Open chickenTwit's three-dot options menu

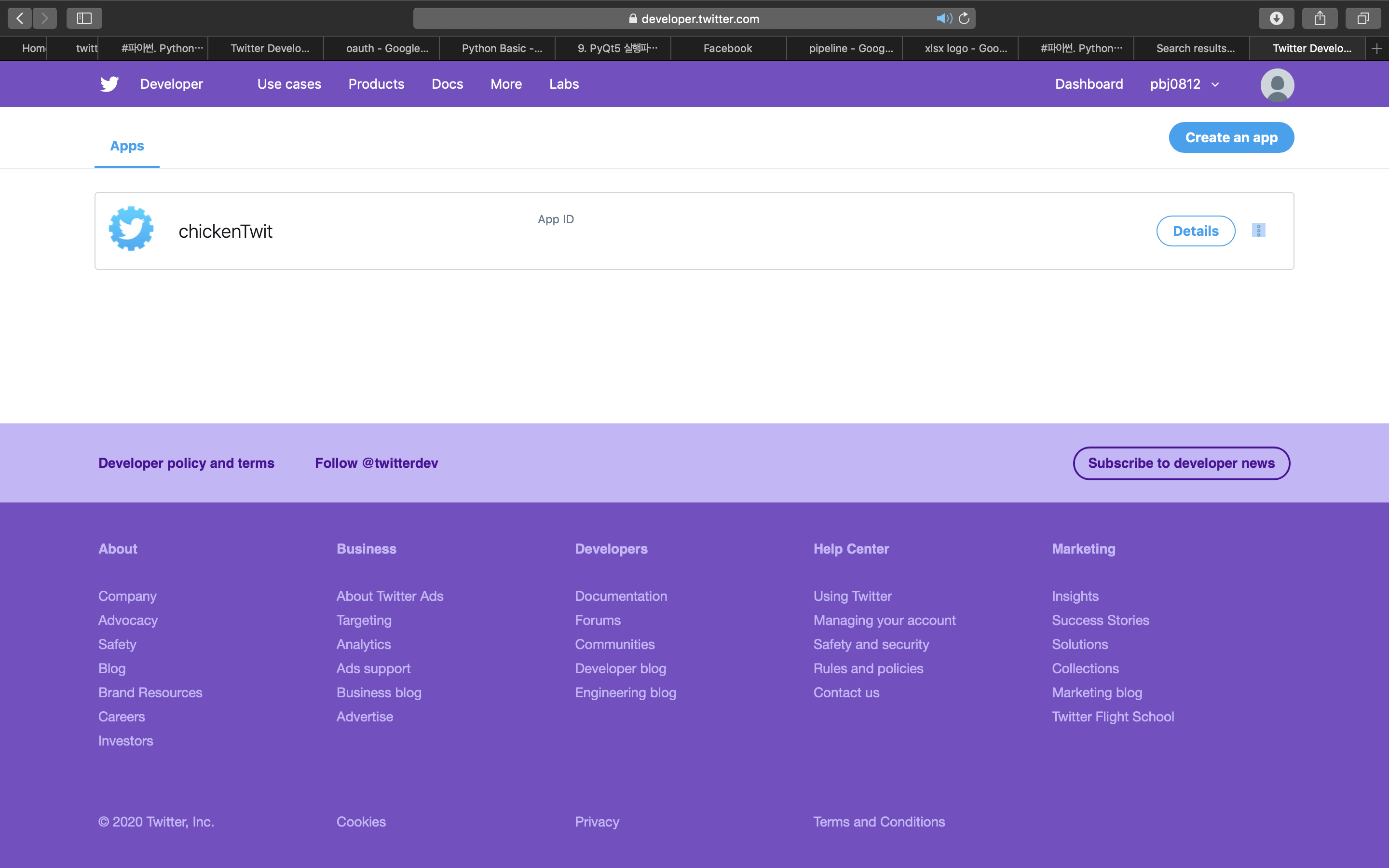pyautogui.click(x=1258, y=230)
